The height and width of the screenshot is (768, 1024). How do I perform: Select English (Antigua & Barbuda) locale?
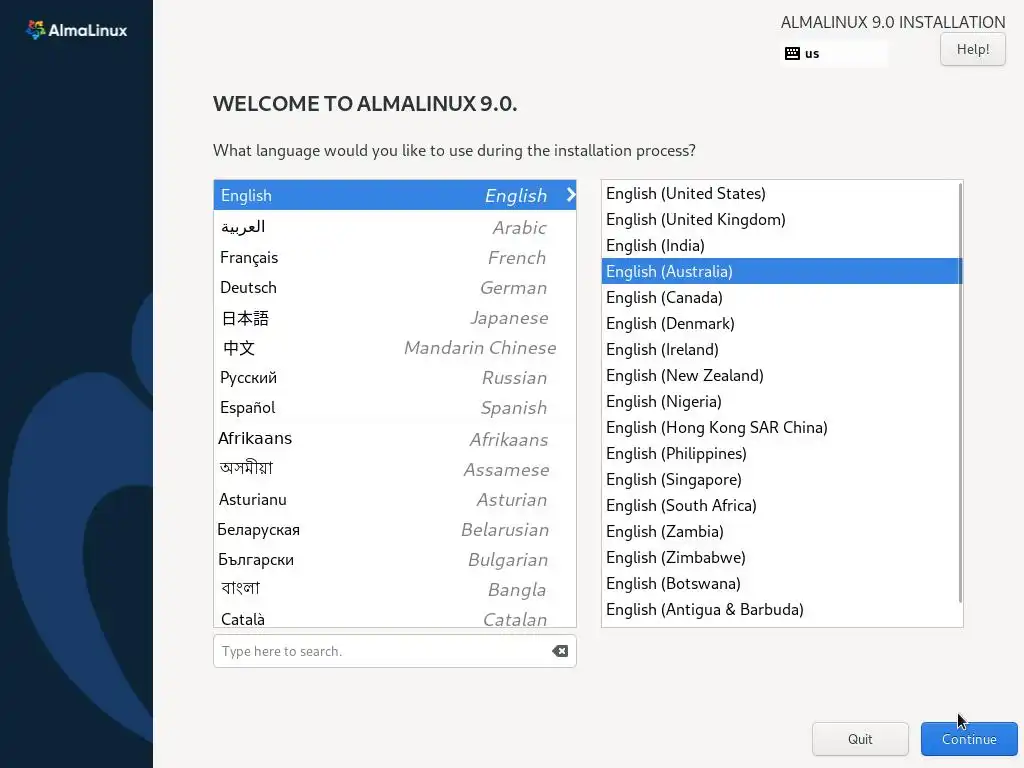pos(780,609)
